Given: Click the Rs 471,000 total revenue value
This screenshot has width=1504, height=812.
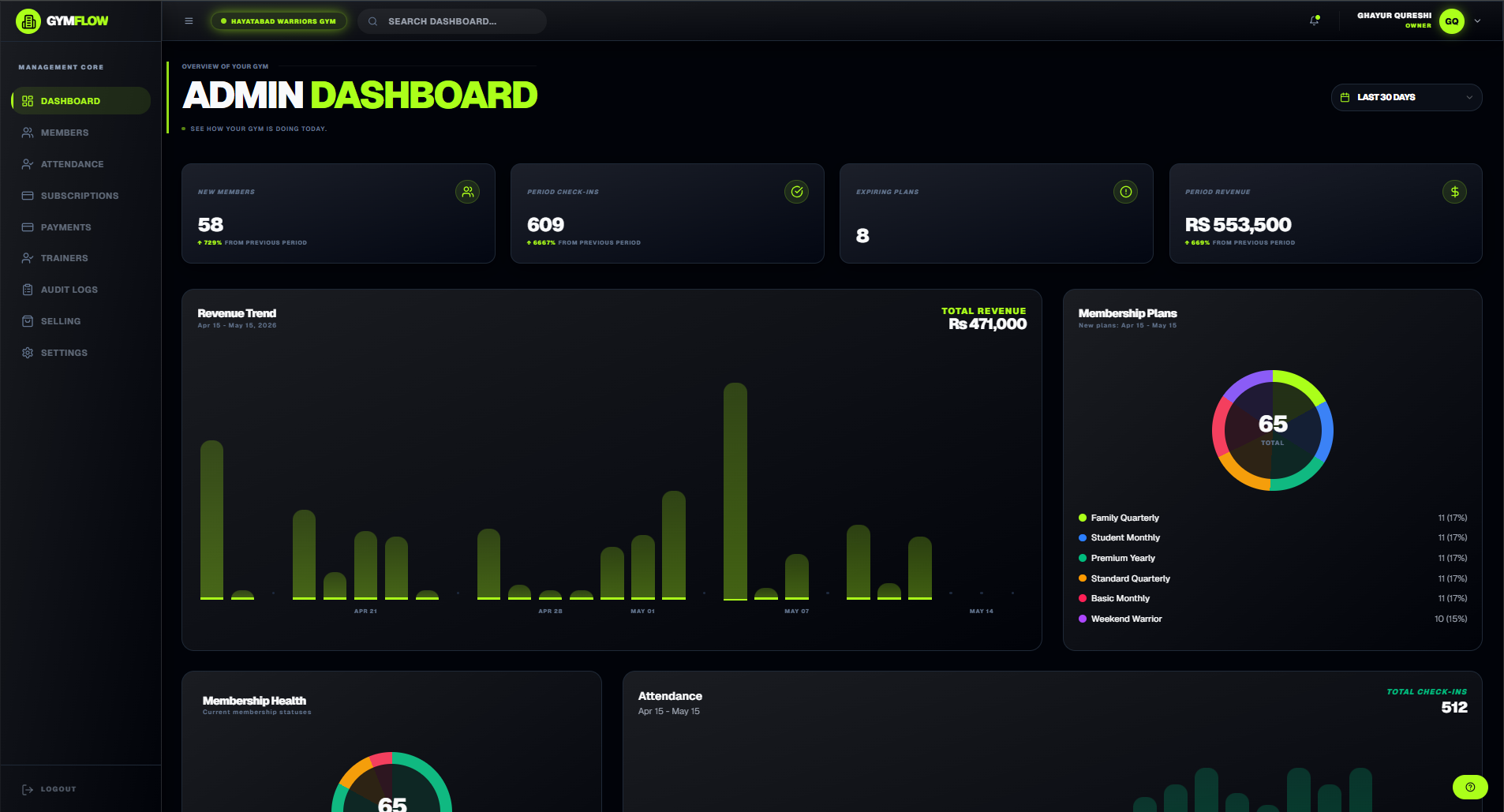Looking at the screenshot, I should pos(987,324).
